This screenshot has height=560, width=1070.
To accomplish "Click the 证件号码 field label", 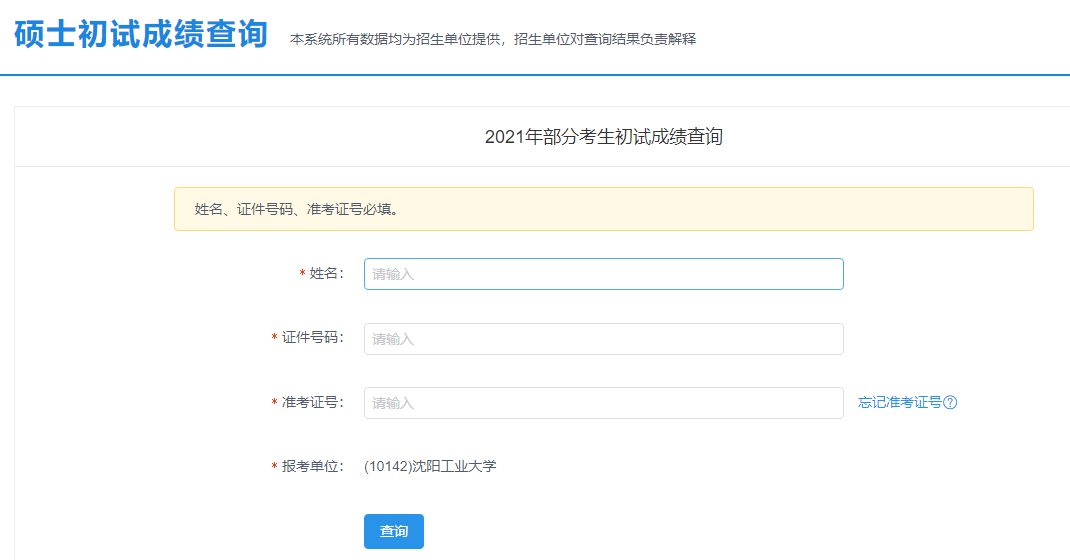I will pos(312,338).
